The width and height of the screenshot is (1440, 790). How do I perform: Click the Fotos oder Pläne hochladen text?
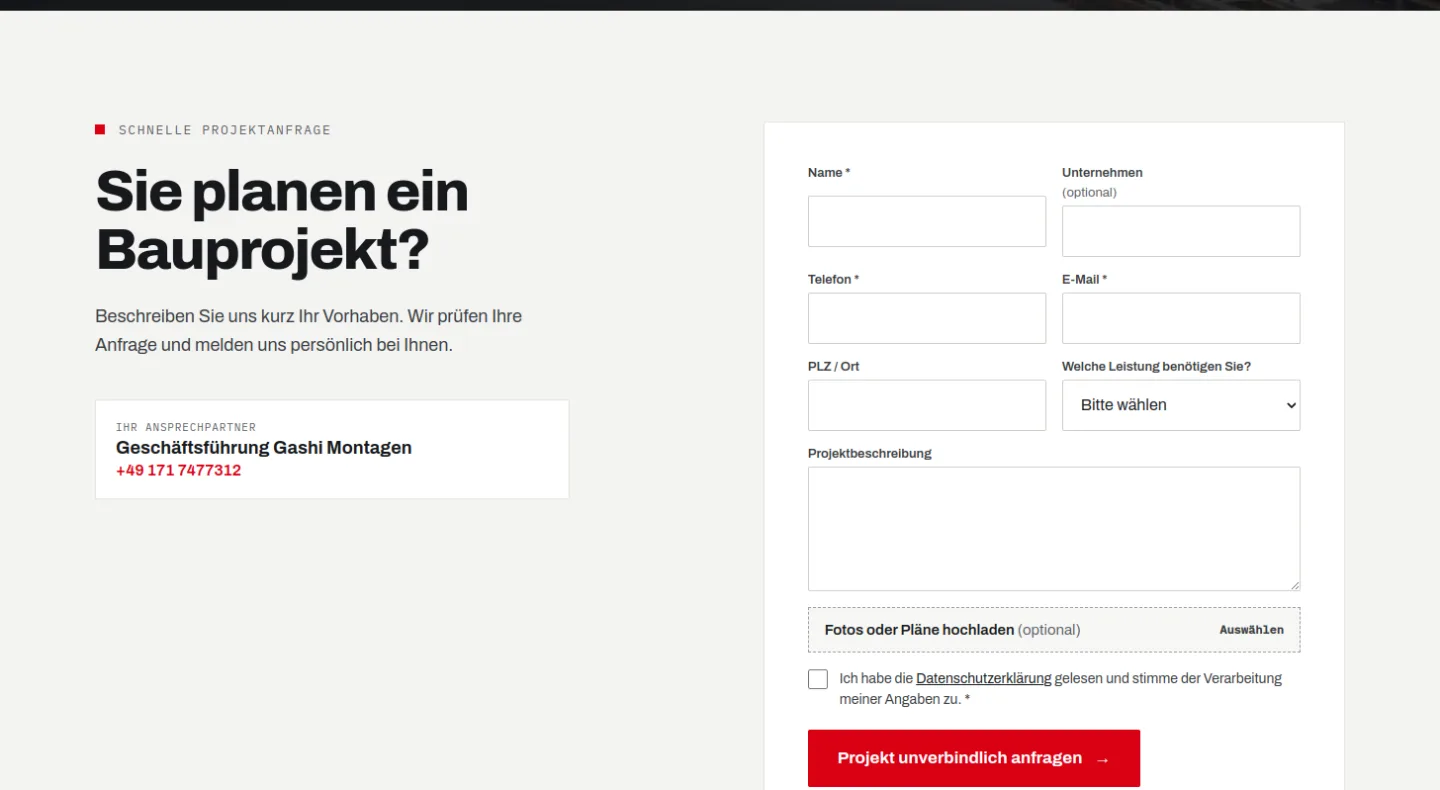919,630
